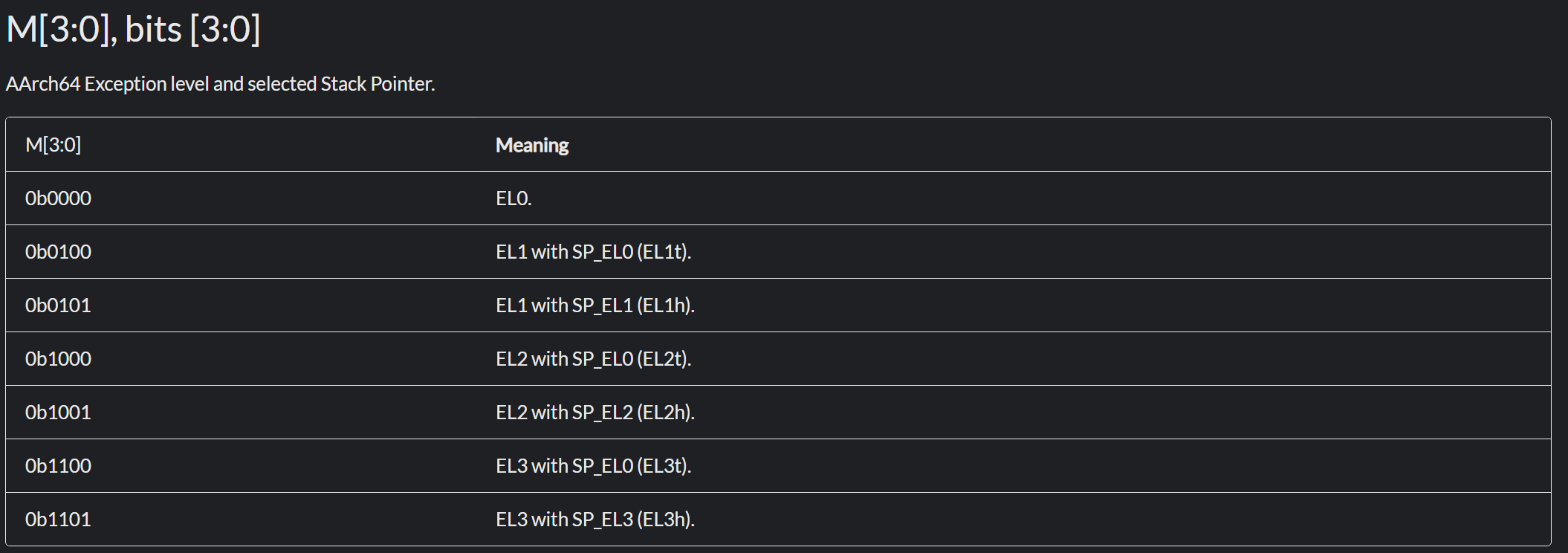Click the EL0. meaning cell
1568x553 pixels.
click(514, 198)
